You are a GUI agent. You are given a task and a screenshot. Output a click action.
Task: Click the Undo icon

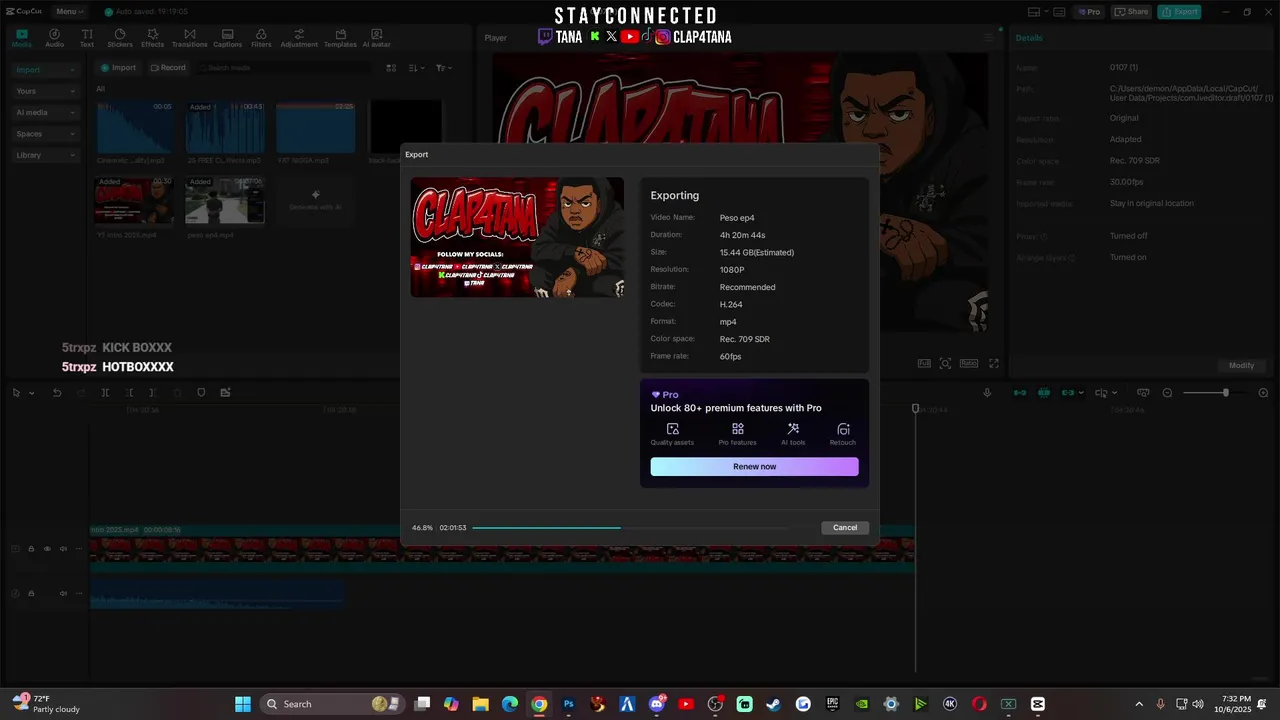click(57, 393)
